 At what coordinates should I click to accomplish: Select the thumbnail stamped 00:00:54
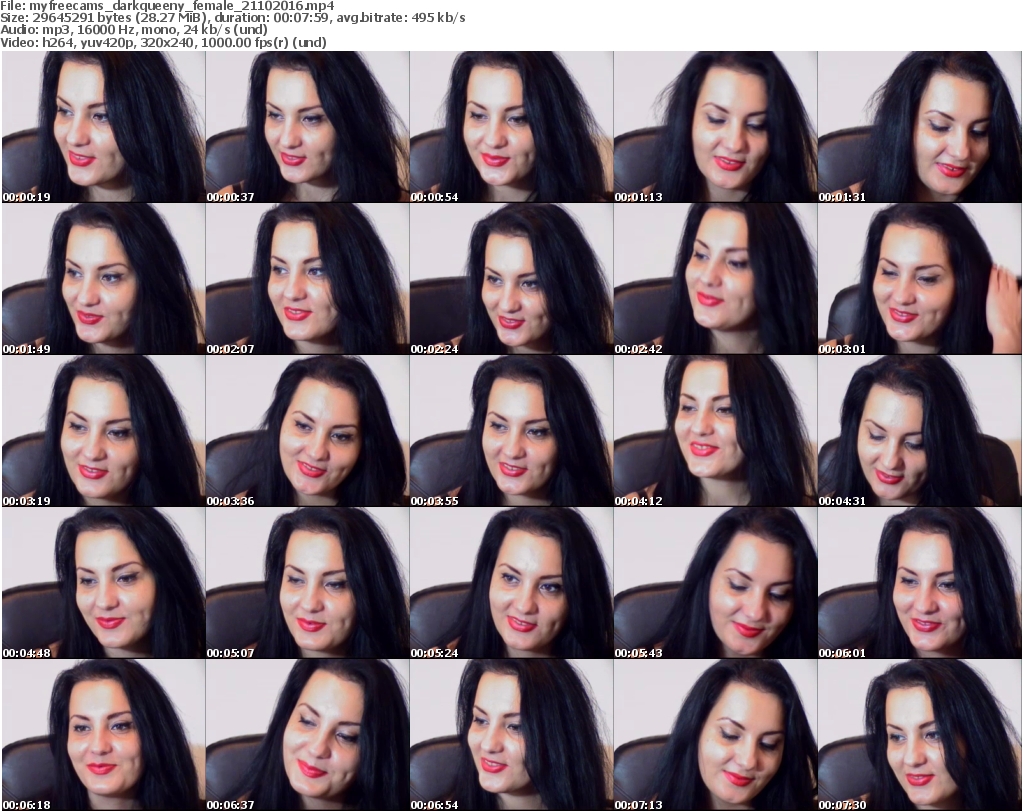pos(511,127)
